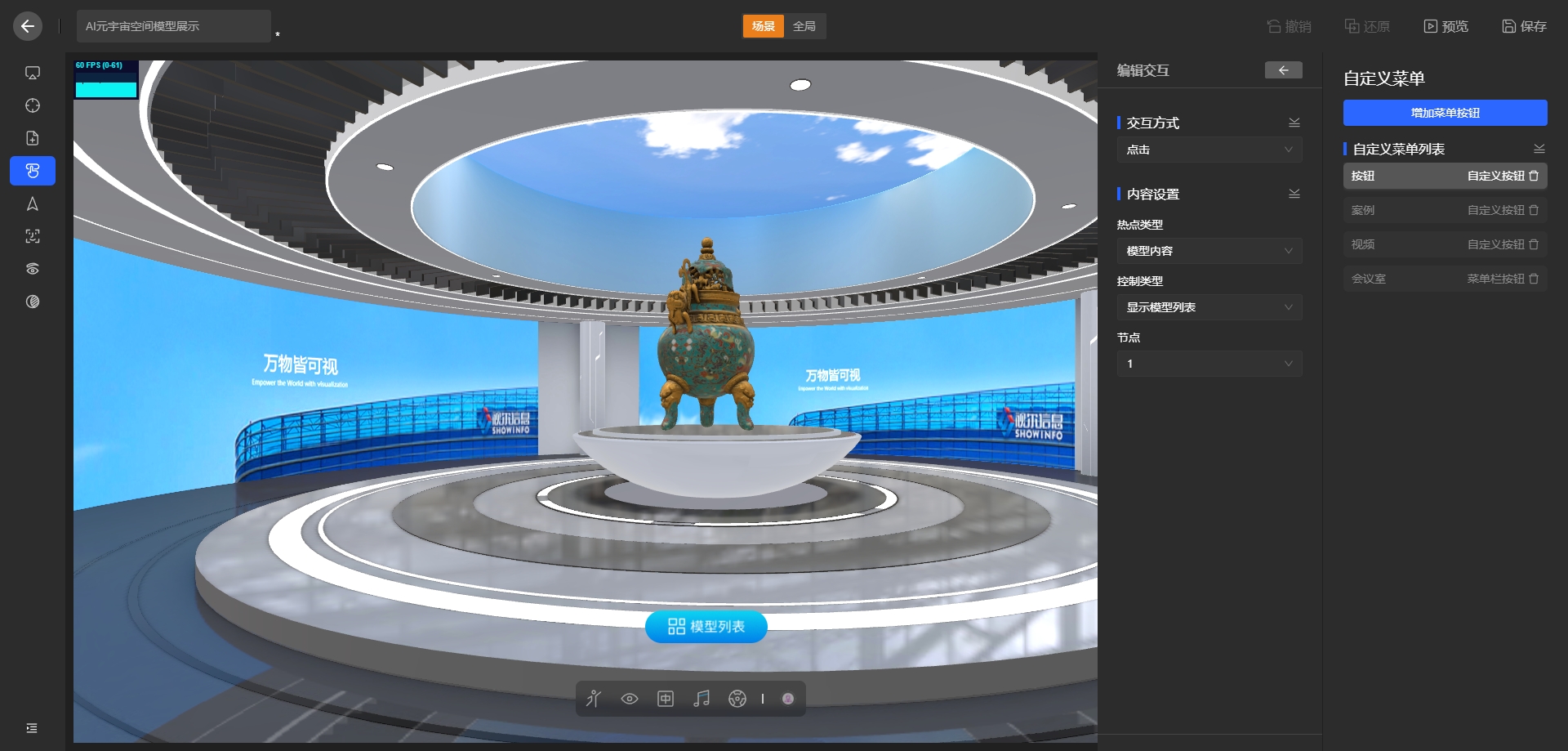
Task: Click the back arrow button in top-left
Action: (28, 26)
